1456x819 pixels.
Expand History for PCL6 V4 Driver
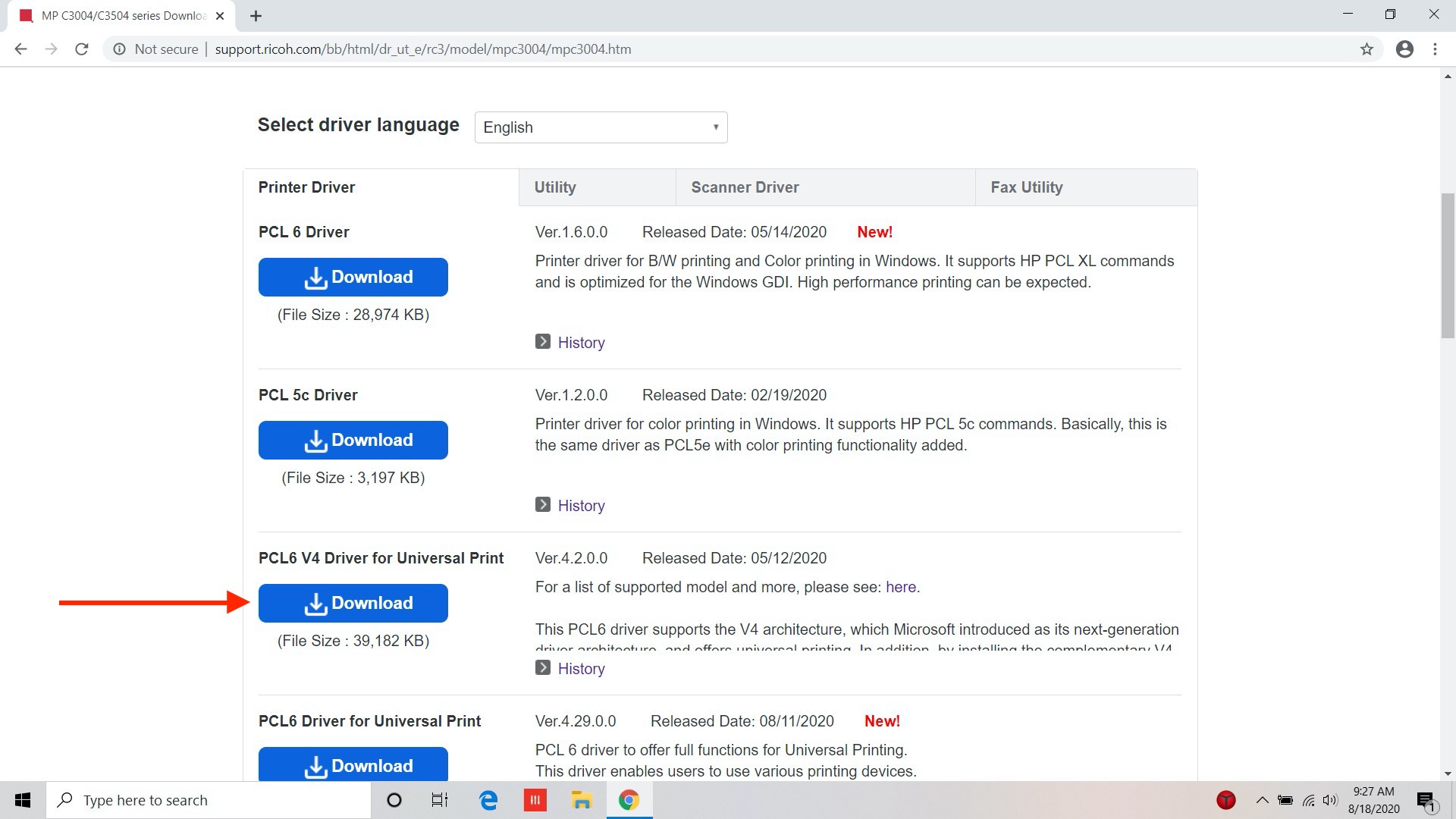coord(570,669)
